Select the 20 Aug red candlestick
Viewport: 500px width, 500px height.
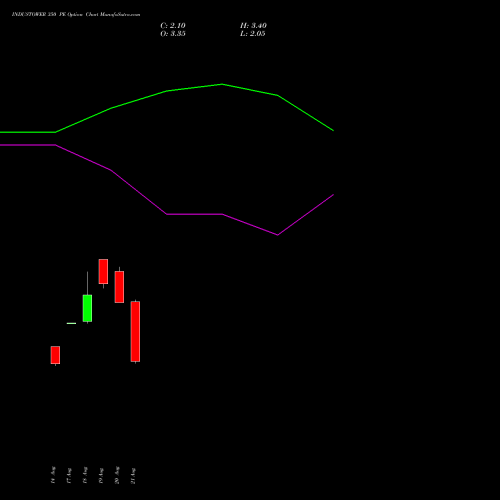pyautogui.click(x=119, y=287)
